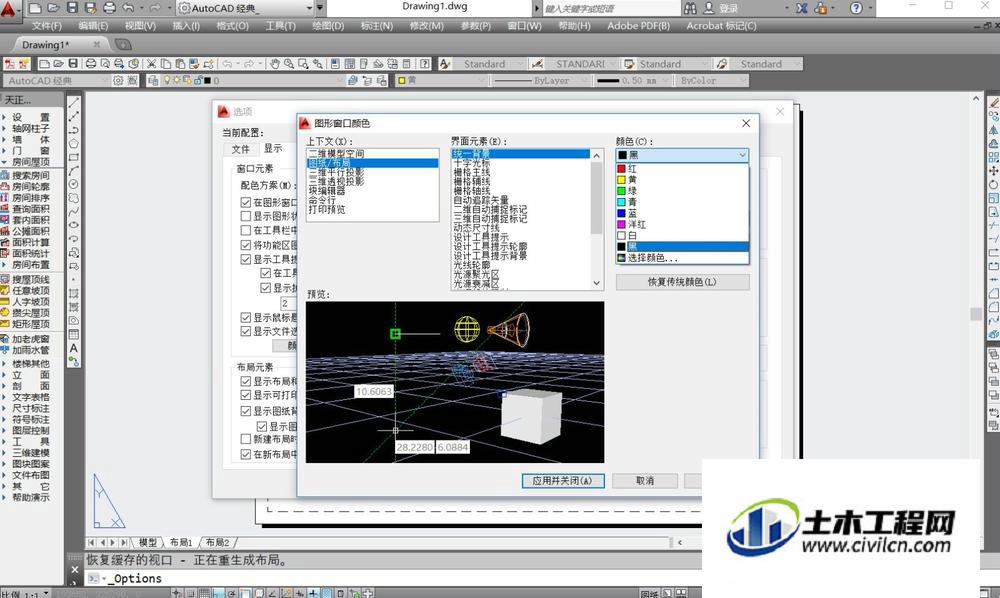Select the Polygon tool in draw toolbar
Screen dimensions: 1000x598
pos(74,143)
